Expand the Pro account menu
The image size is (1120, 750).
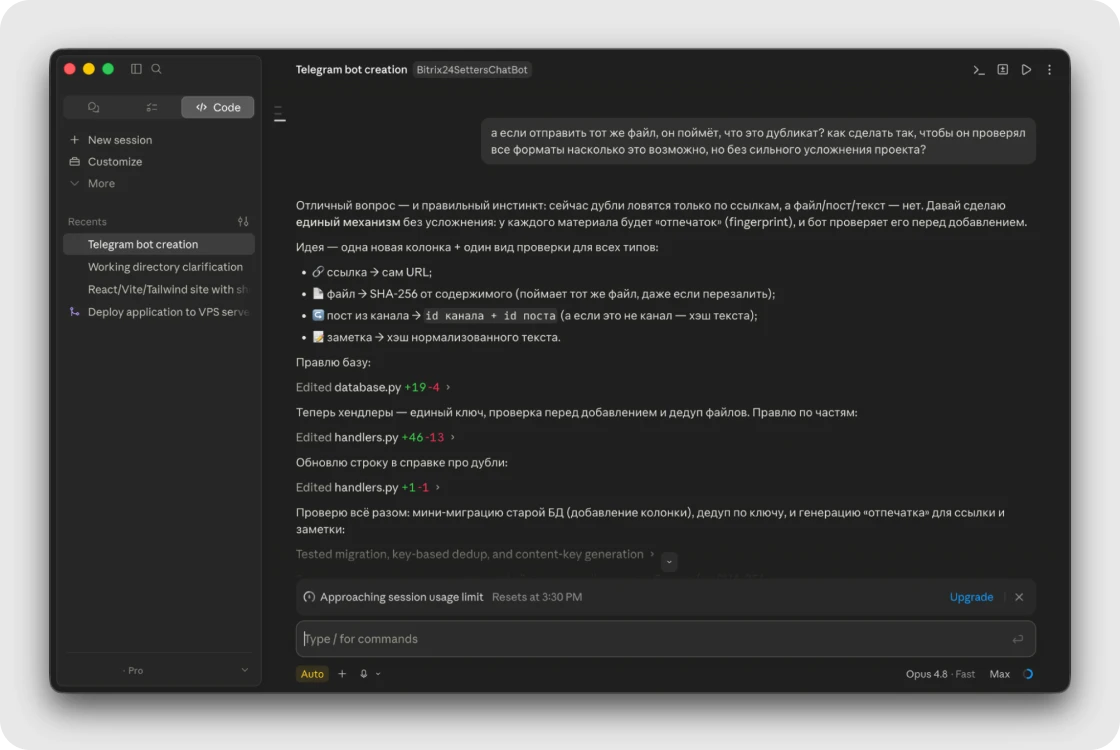pos(159,670)
